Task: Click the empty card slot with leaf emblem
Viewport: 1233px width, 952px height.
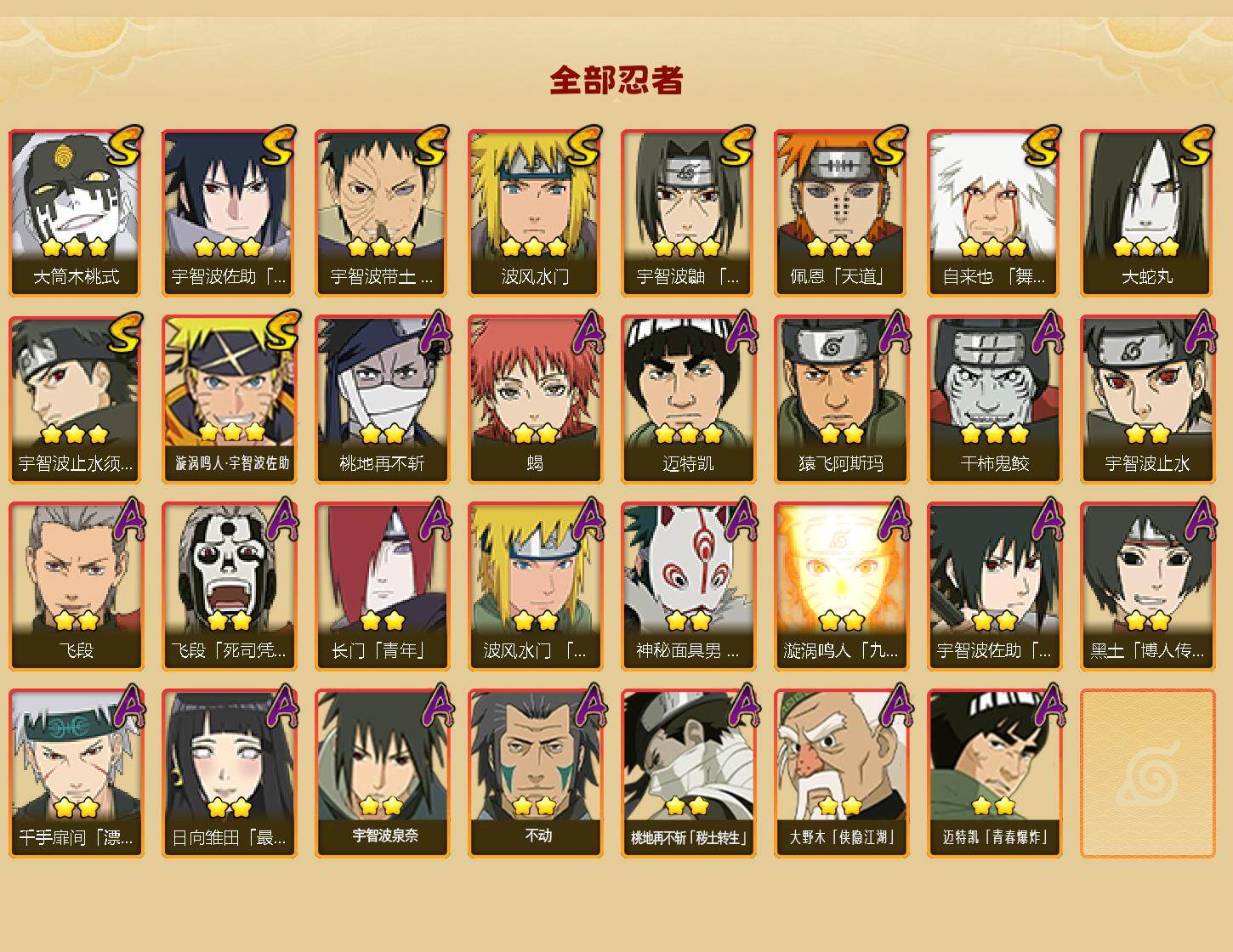Action: (1147, 773)
